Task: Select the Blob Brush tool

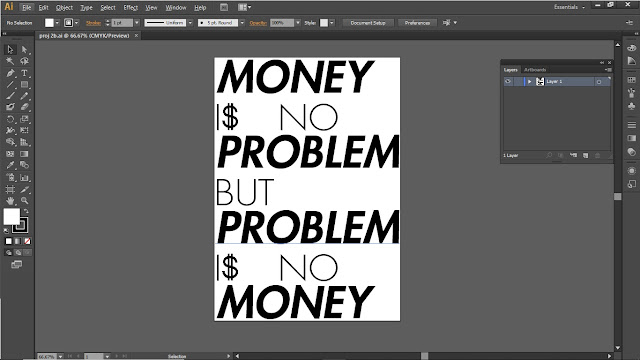Action: pyautogui.click(x=10, y=107)
